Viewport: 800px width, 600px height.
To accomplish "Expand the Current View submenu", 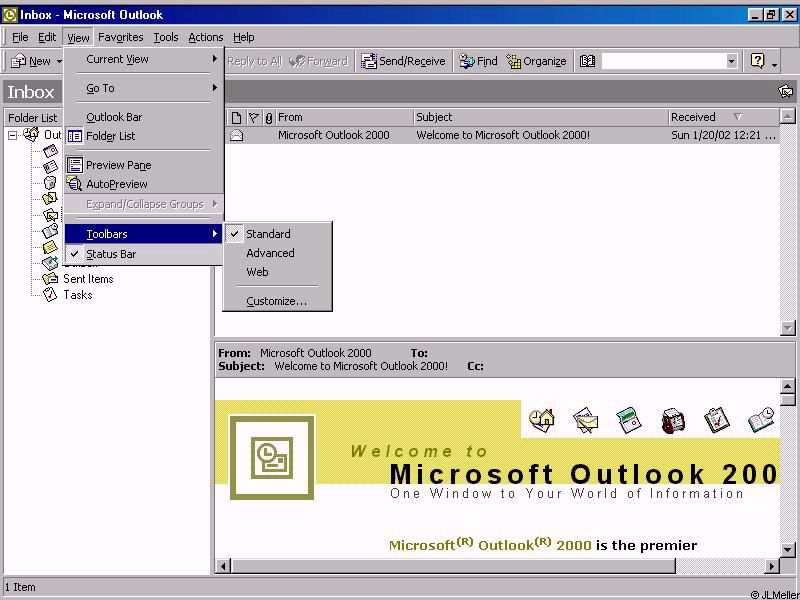I will coord(144,59).
